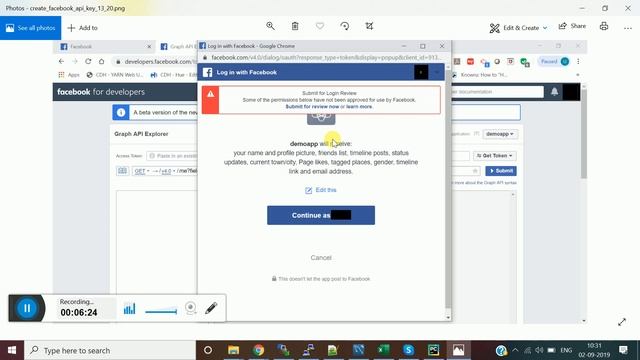This screenshot has width=640, height=360.
Task: Expand Edit & Create dropdown
Action: (518, 28)
